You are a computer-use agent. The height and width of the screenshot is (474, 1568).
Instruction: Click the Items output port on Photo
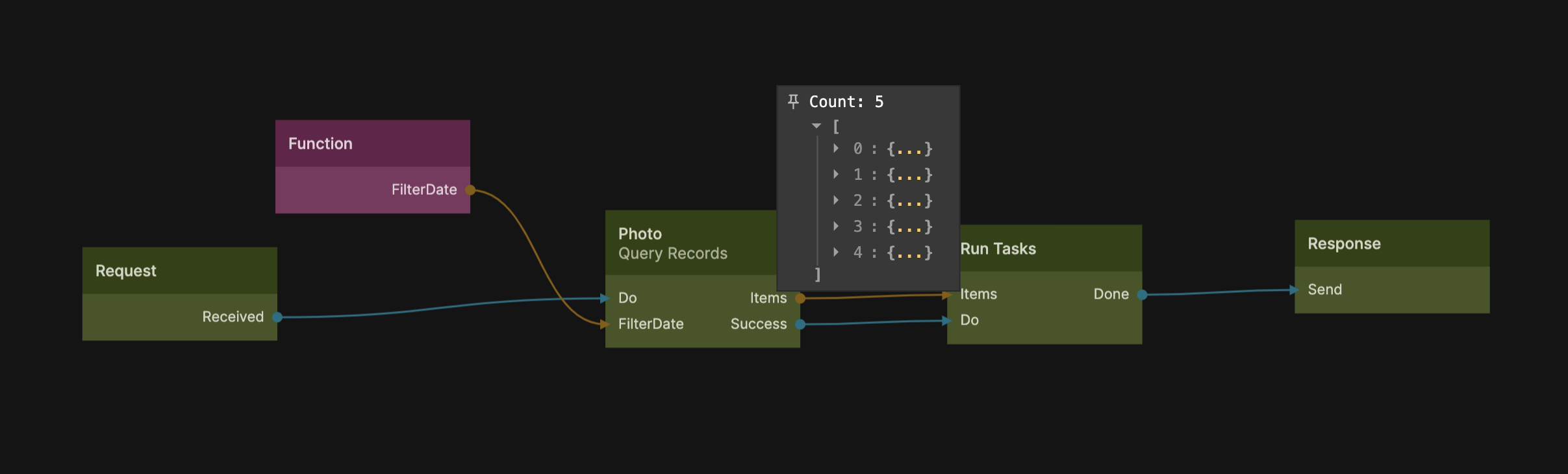(800, 299)
